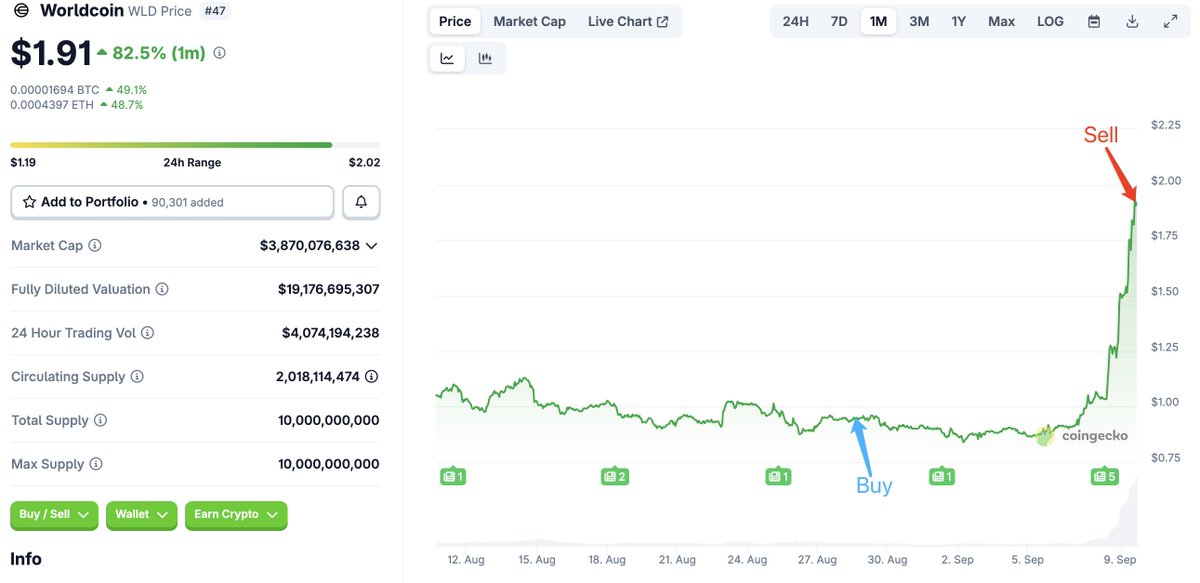Open the Live Chart tab
The height and width of the screenshot is (583, 1200).
628,21
